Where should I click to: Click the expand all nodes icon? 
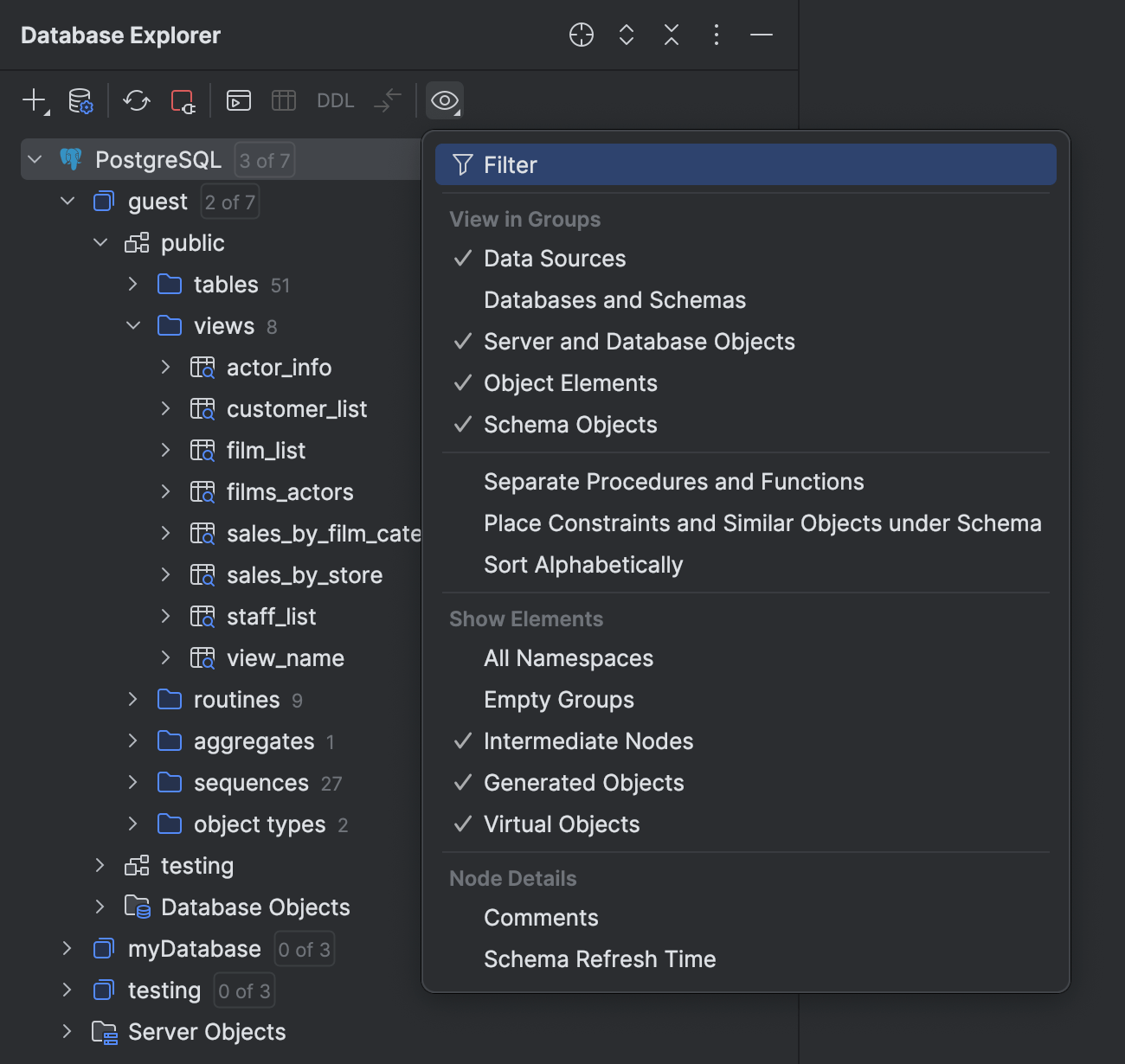[x=626, y=35]
